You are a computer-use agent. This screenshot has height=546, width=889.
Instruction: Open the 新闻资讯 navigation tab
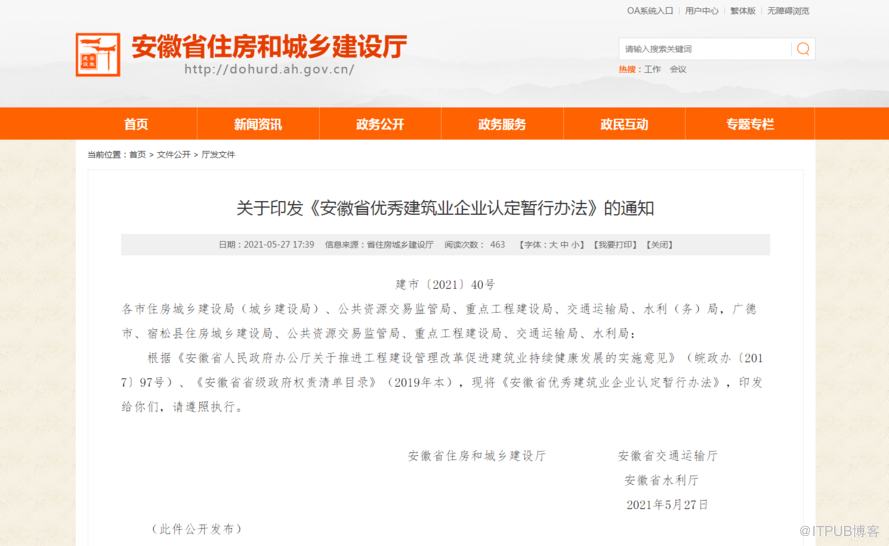(258, 124)
